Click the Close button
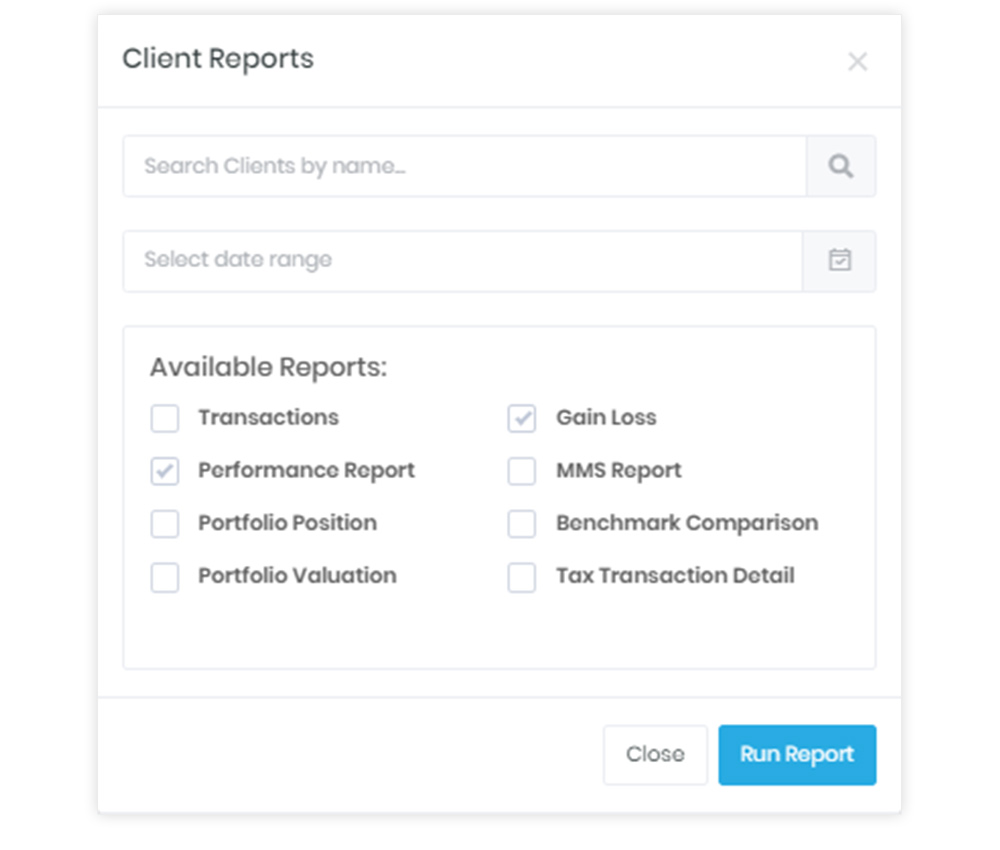Image resolution: width=1000 pixels, height=850 pixels. tap(655, 755)
